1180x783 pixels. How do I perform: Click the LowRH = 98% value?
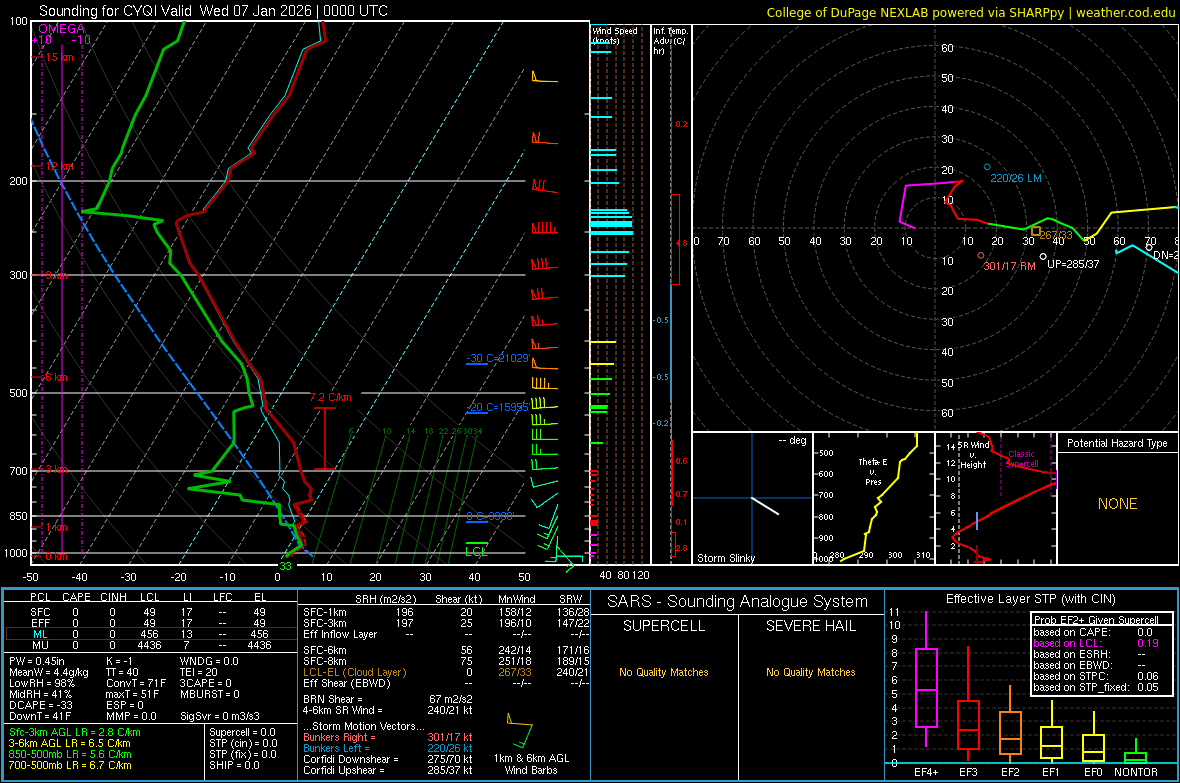tap(42, 683)
